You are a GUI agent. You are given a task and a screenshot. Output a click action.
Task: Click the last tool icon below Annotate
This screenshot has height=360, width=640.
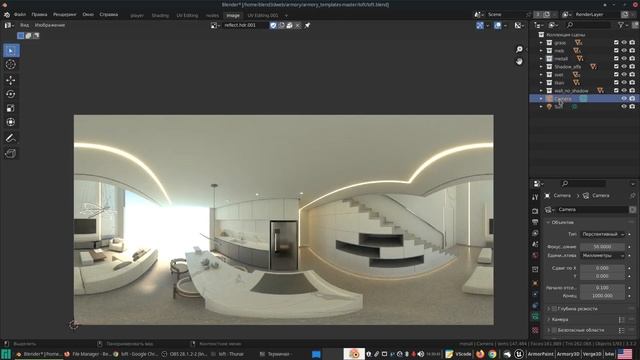coord(11,153)
